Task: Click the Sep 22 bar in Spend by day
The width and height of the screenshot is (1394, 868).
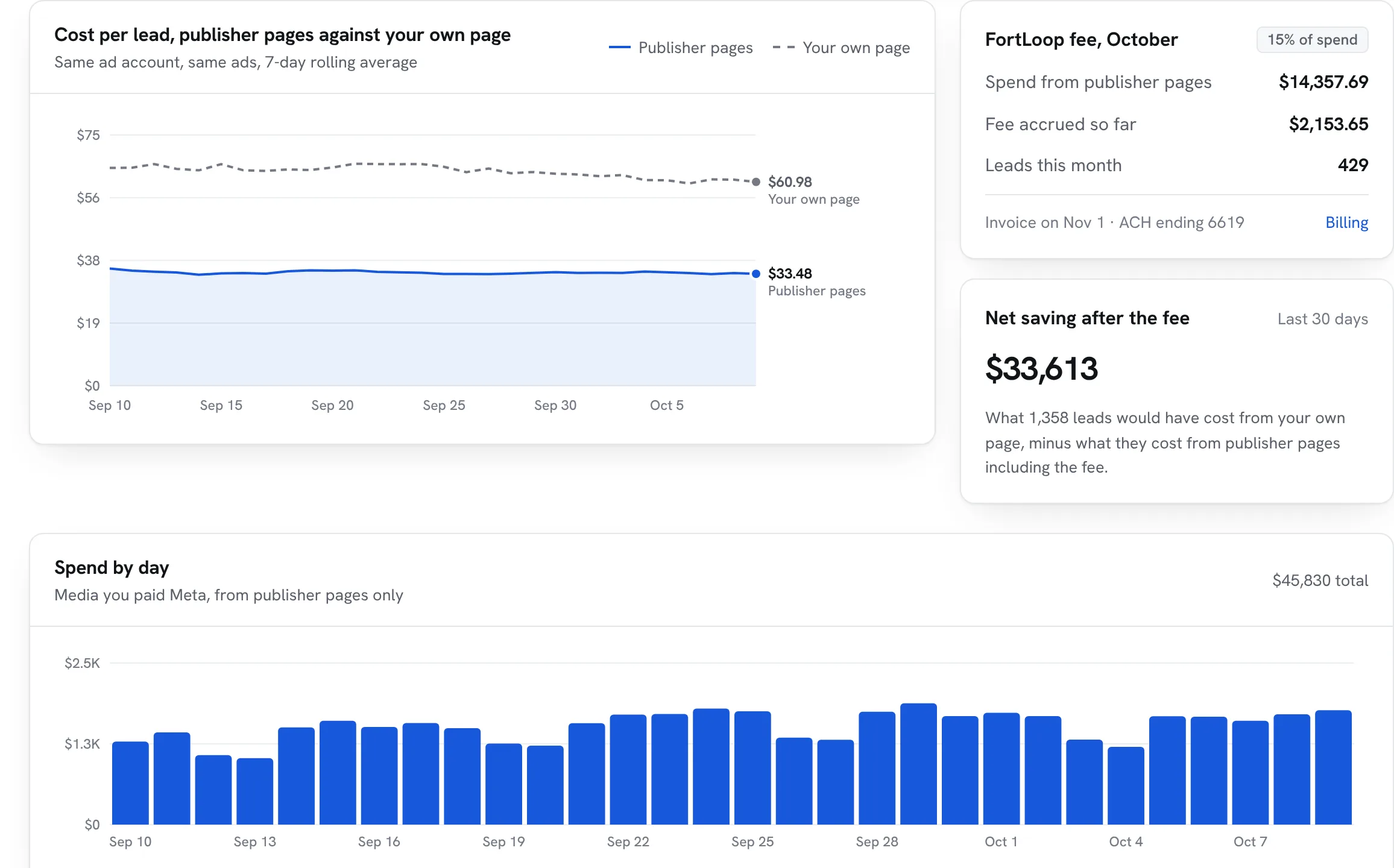Action: tap(628, 769)
